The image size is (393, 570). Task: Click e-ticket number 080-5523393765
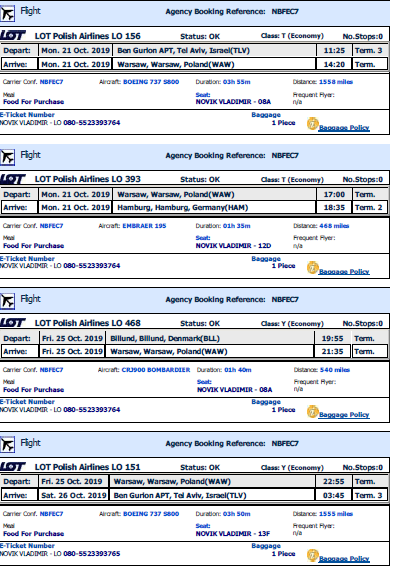click(x=92, y=554)
